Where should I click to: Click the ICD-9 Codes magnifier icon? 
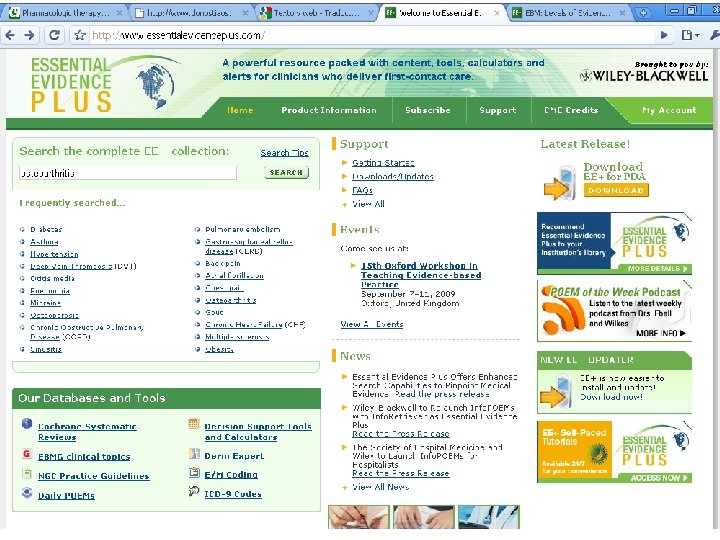(x=194, y=492)
